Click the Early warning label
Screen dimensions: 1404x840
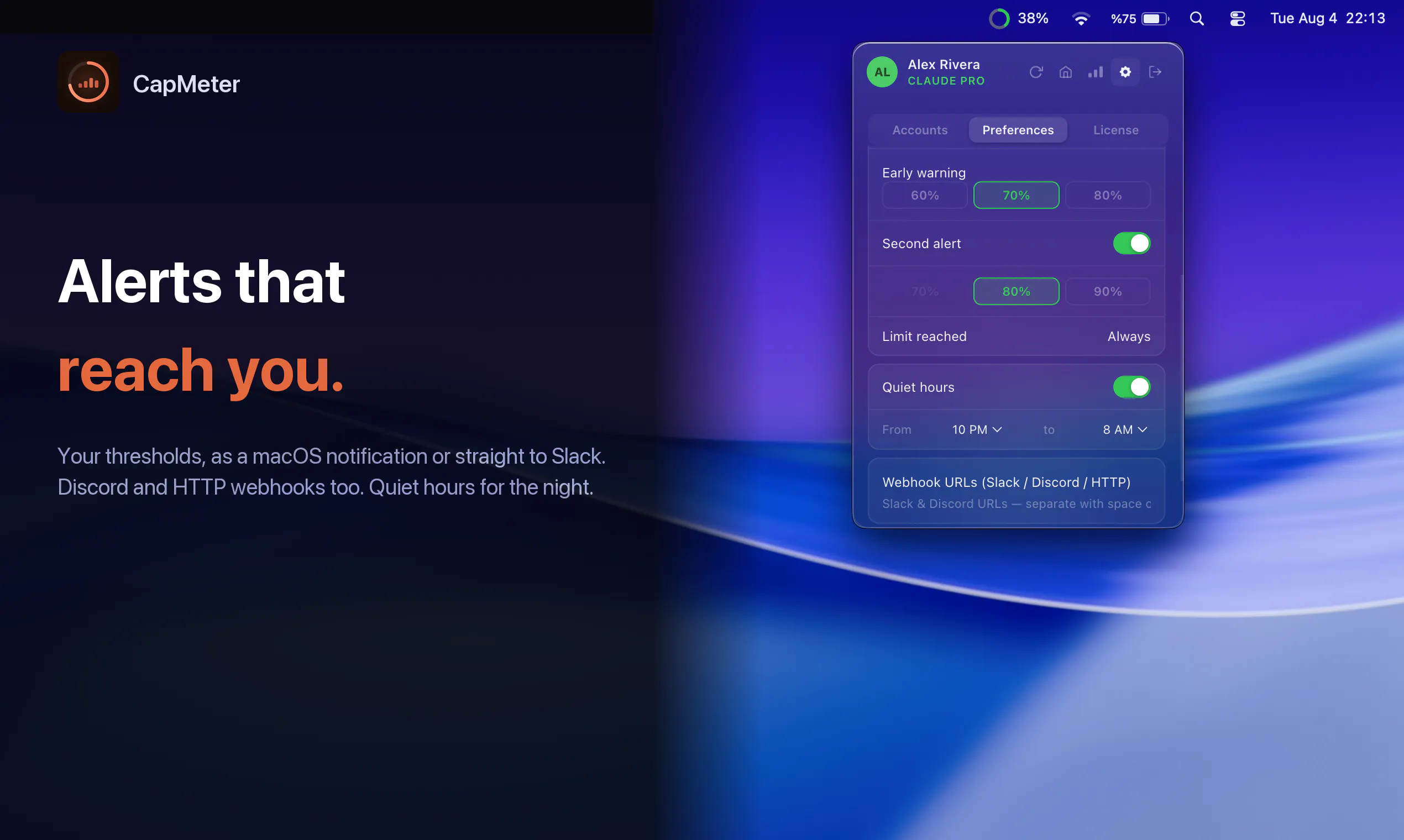coord(924,172)
